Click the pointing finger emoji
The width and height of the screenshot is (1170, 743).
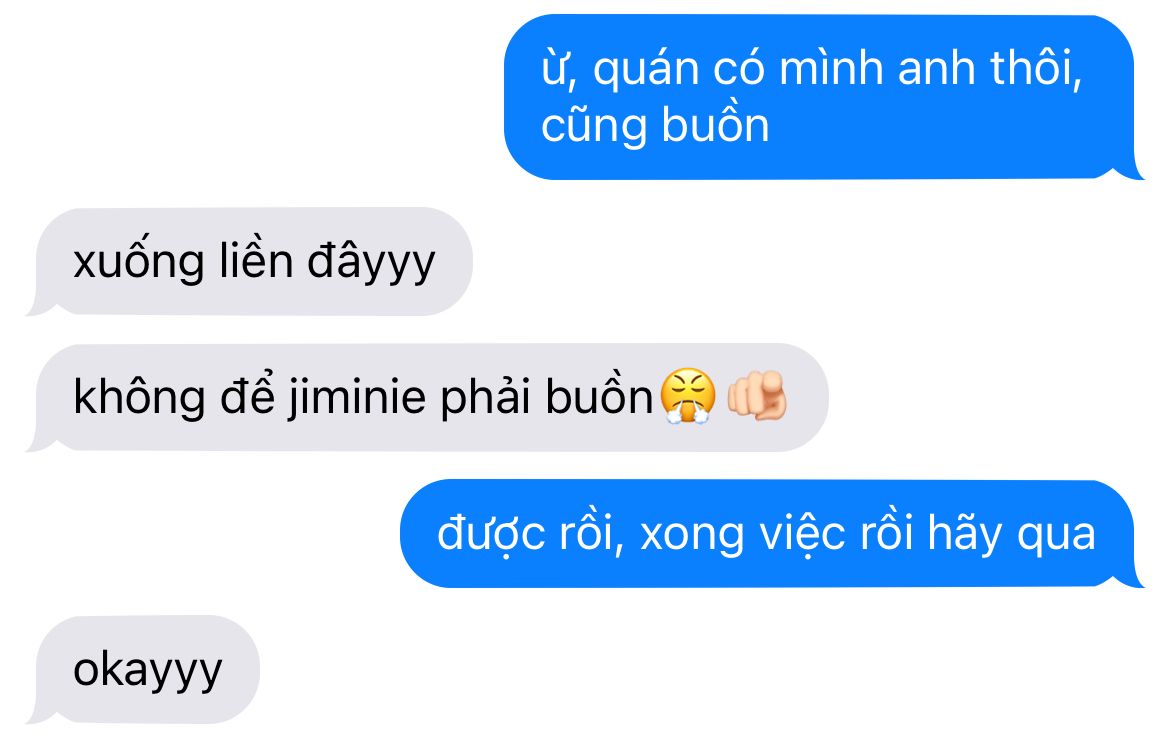(x=757, y=395)
